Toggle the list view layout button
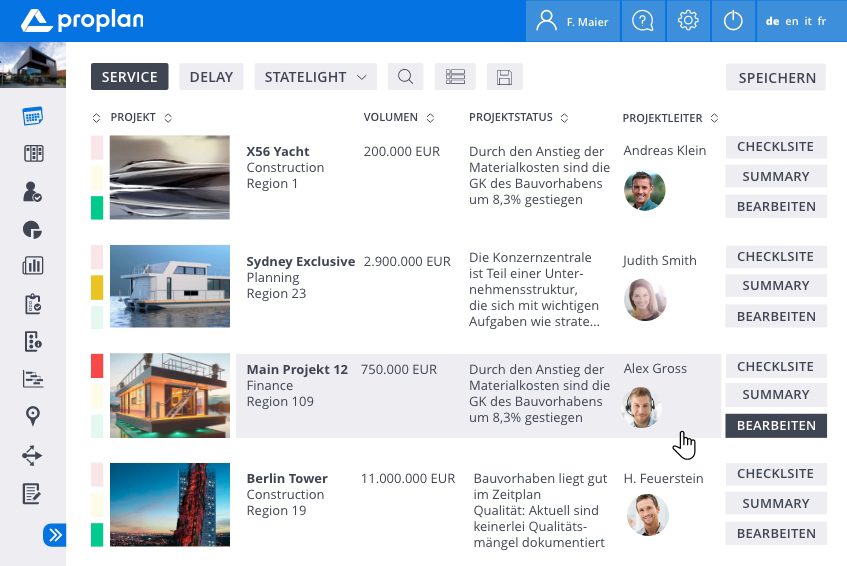The image size is (847, 566). click(455, 77)
